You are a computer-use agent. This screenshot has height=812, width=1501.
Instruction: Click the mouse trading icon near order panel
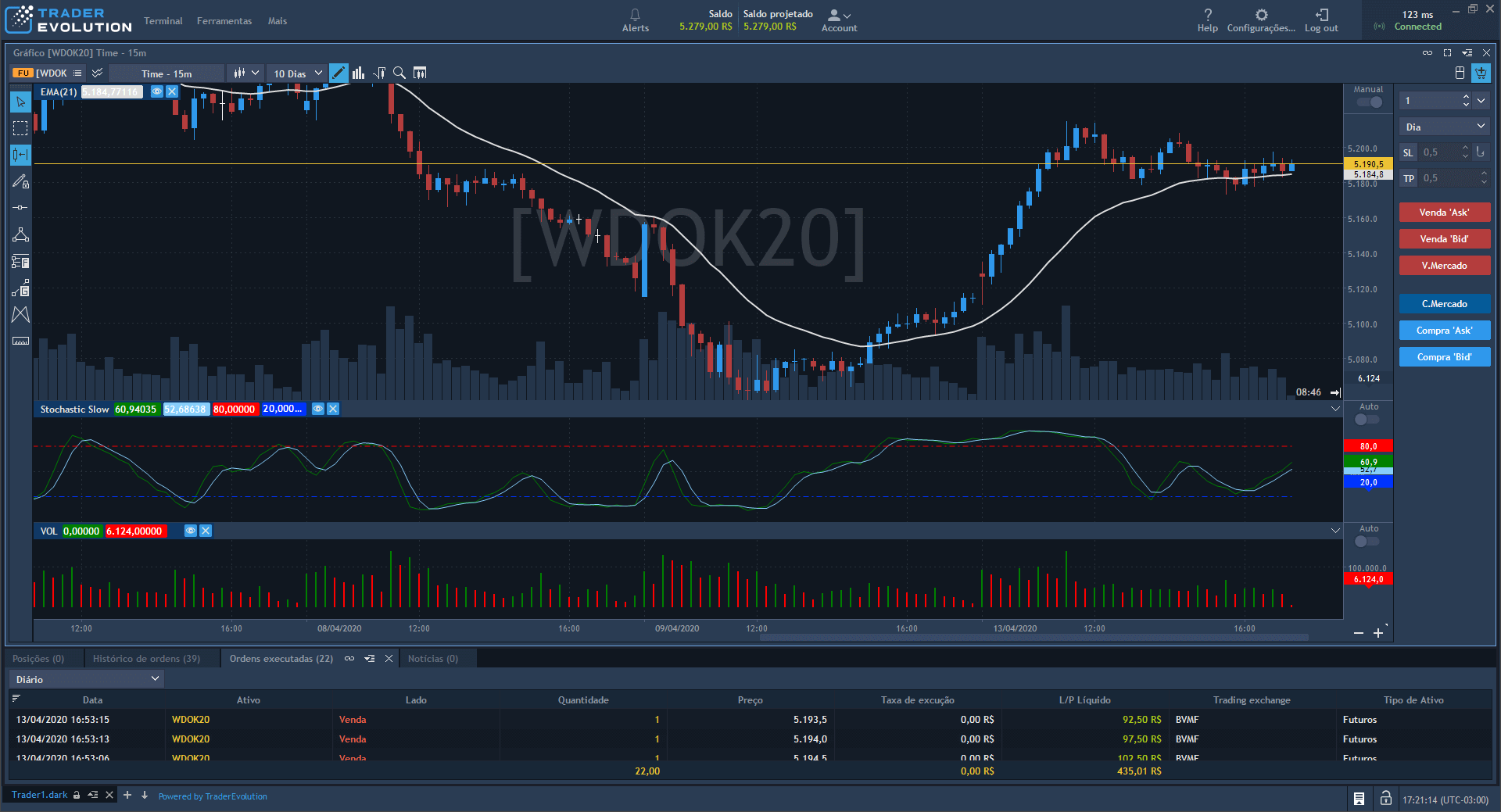[x=1460, y=72]
